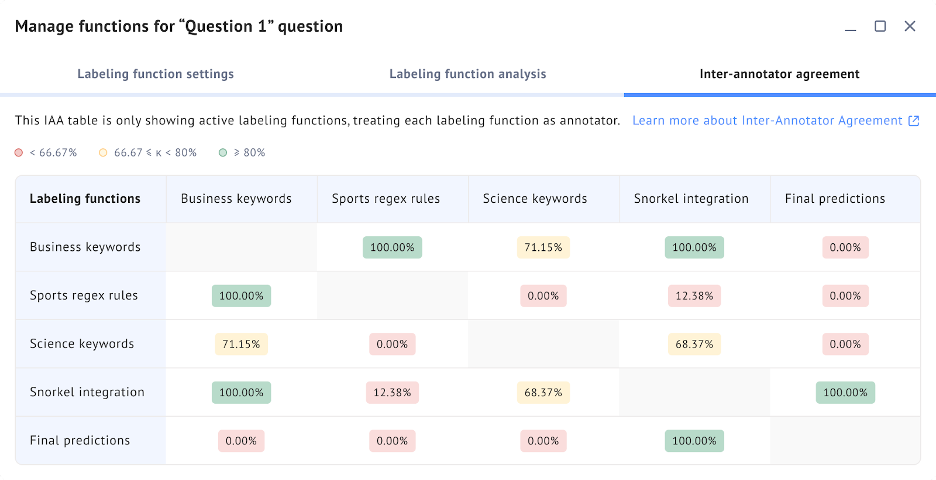Select the Snorkel integration row label
936x480 pixels.
(x=87, y=392)
